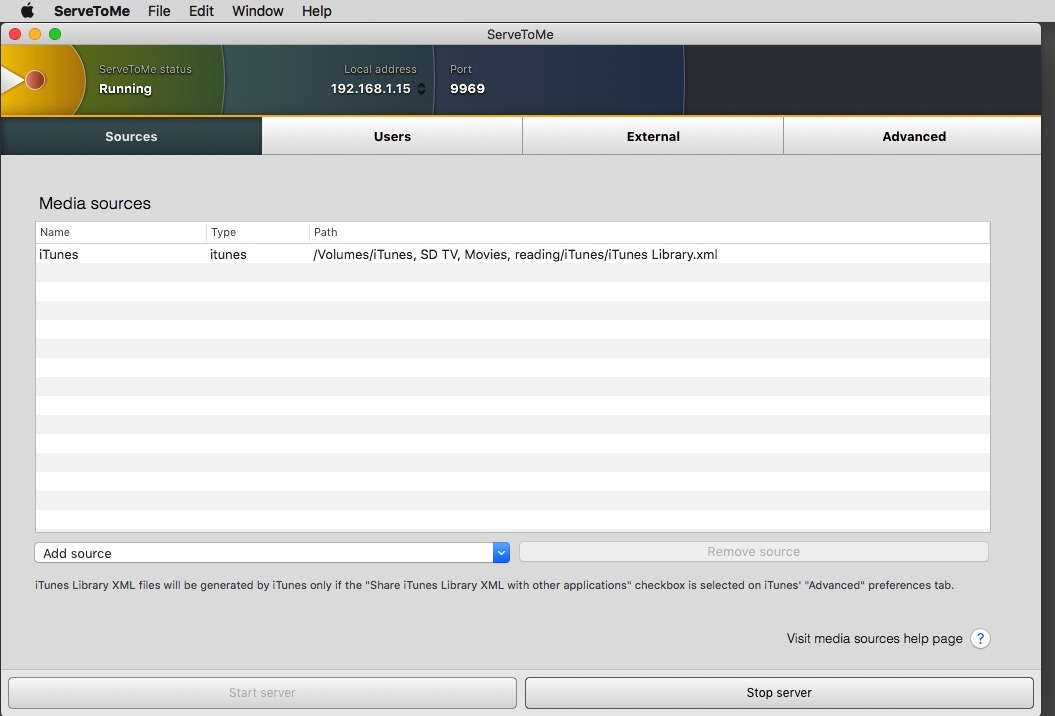The image size is (1055, 716).
Task: Click the Start server button
Action: click(262, 692)
